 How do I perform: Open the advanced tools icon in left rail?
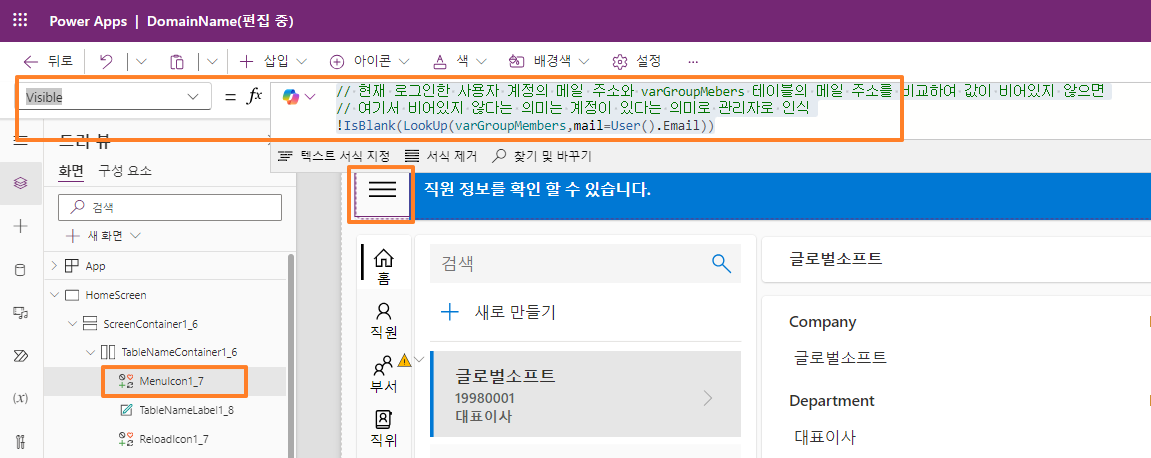[21, 442]
